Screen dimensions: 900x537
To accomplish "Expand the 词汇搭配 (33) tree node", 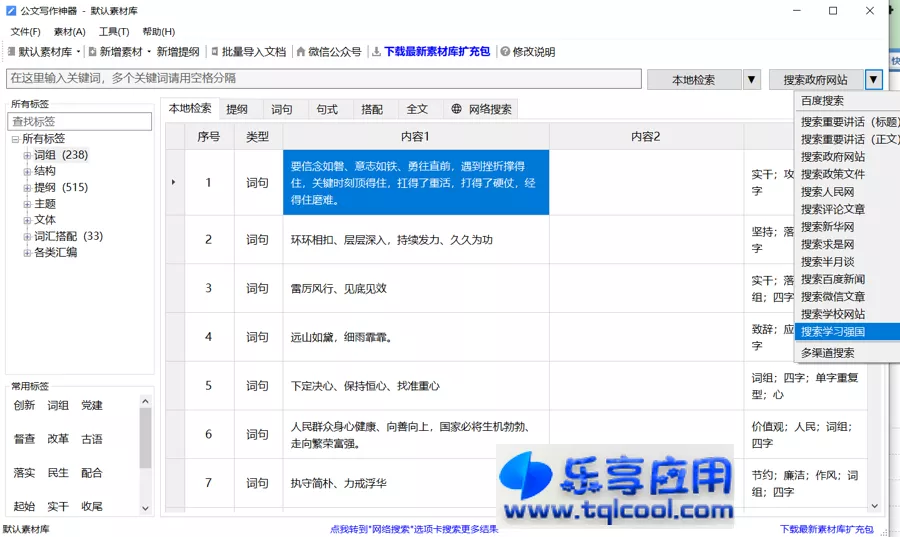I will click(x=27, y=236).
